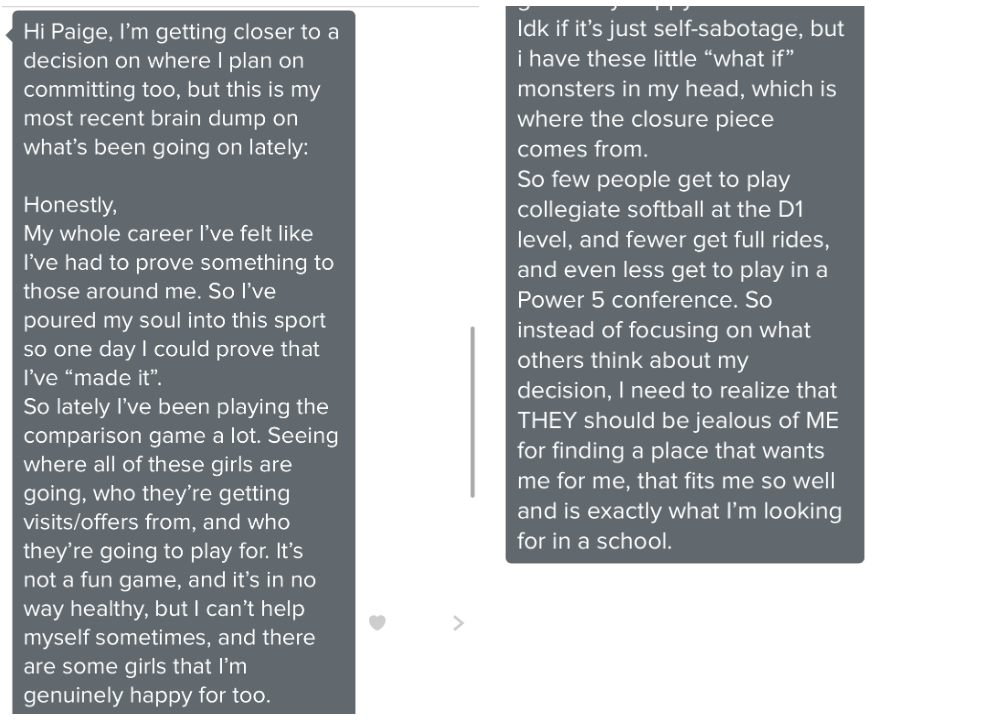
Task: Click the "I've “made it”." line
Action: [x=93, y=378]
